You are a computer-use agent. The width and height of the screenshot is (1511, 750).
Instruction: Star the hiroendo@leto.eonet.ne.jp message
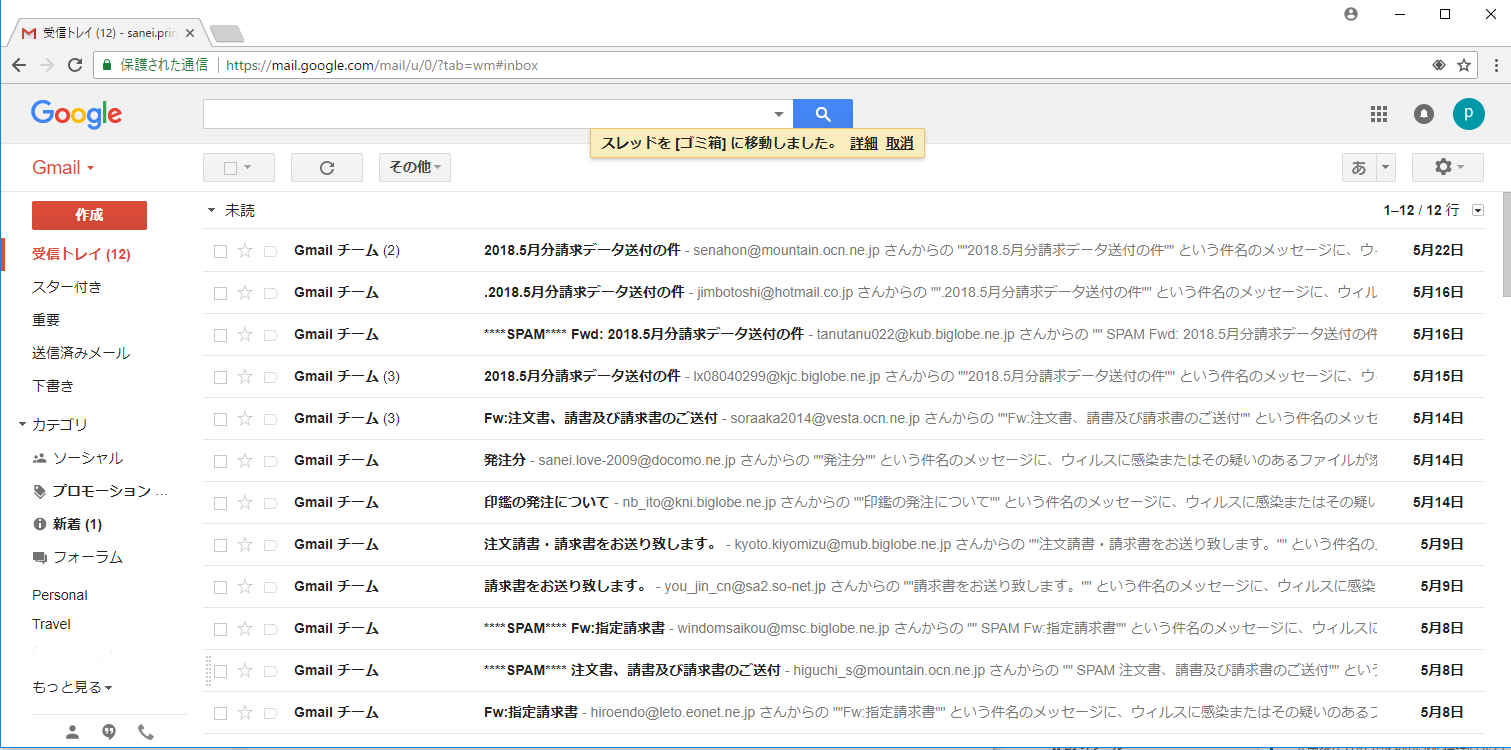tap(245, 713)
